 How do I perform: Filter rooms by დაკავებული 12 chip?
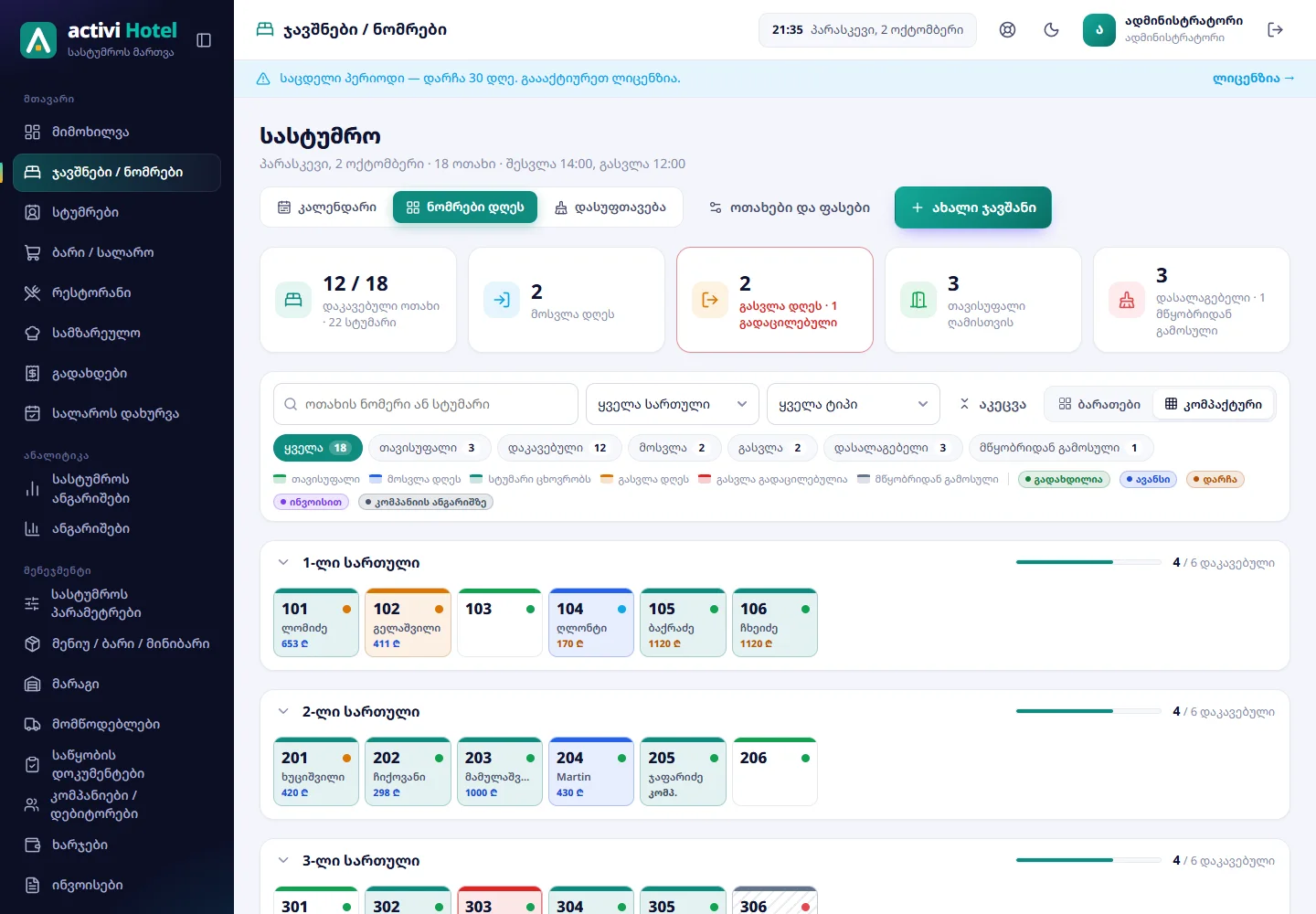click(x=559, y=448)
